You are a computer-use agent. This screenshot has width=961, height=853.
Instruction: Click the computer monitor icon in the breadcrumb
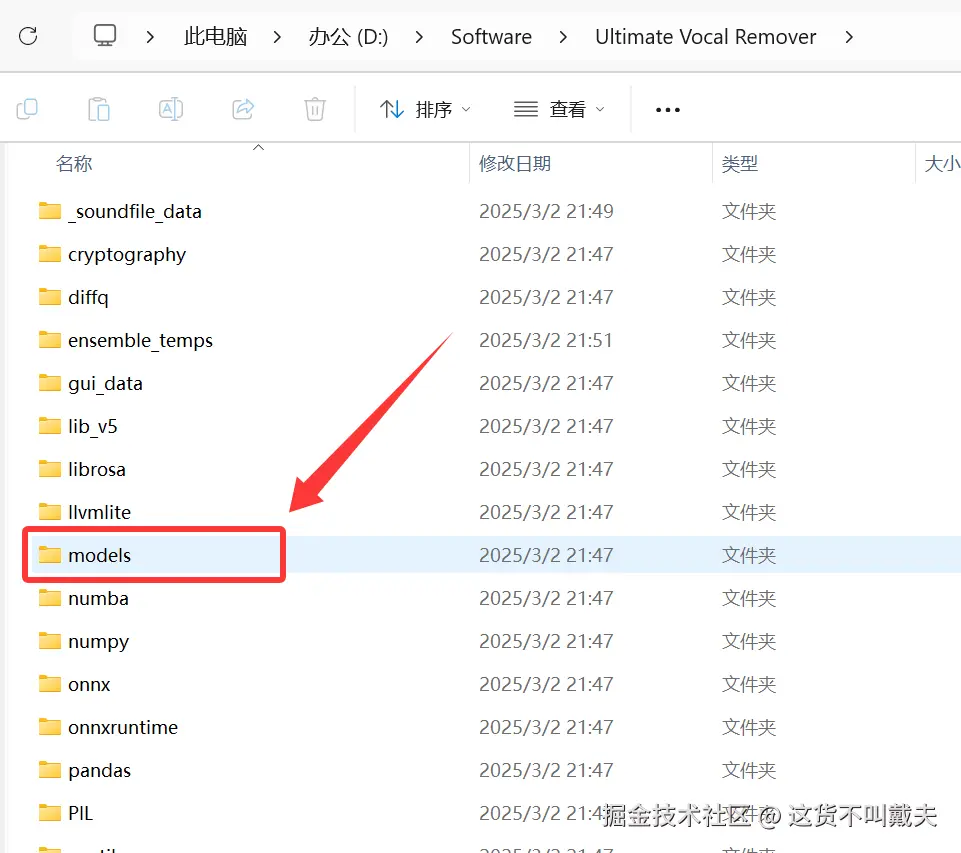(x=105, y=36)
